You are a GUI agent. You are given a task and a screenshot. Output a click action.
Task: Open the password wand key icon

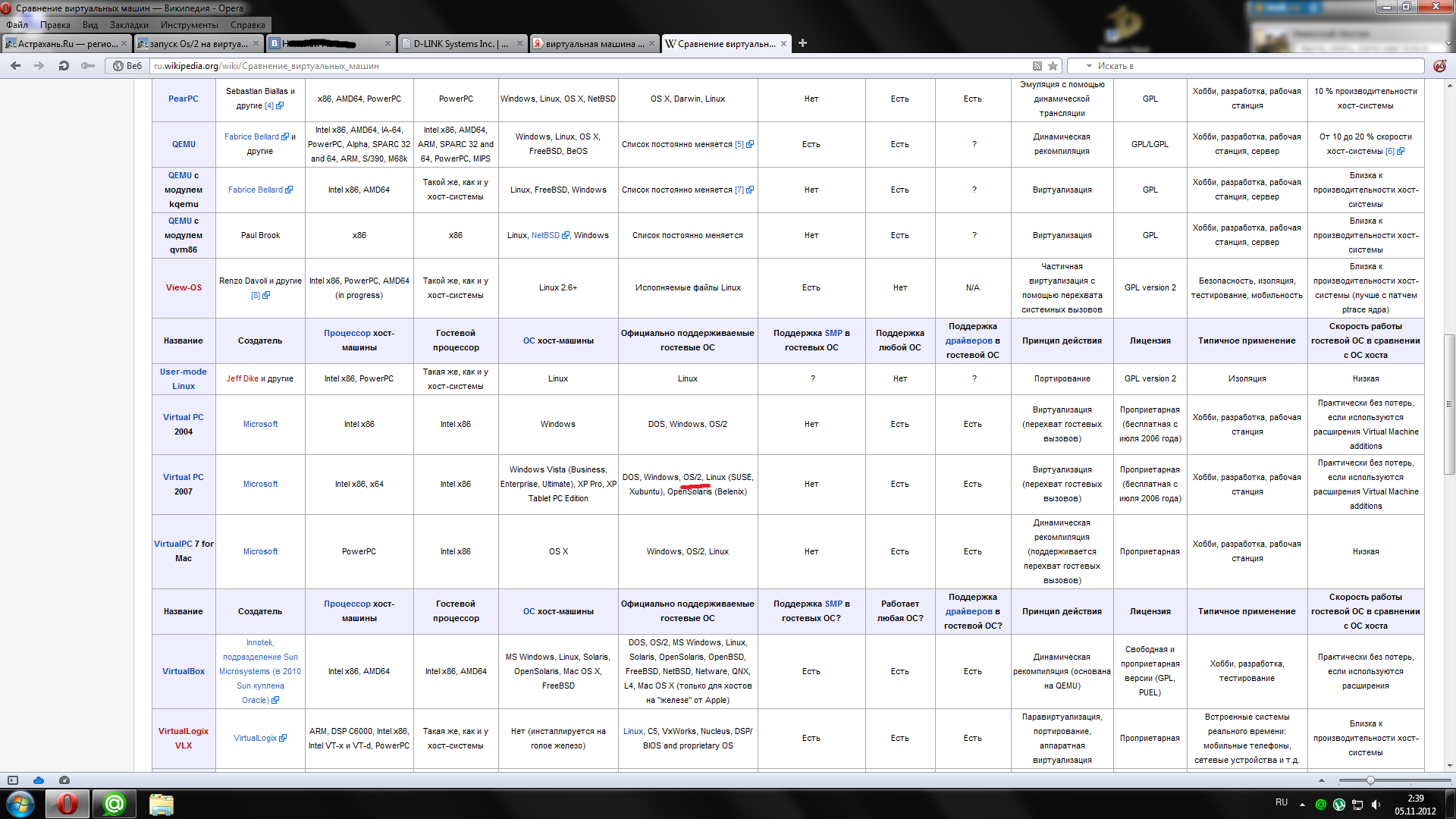coord(88,66)
